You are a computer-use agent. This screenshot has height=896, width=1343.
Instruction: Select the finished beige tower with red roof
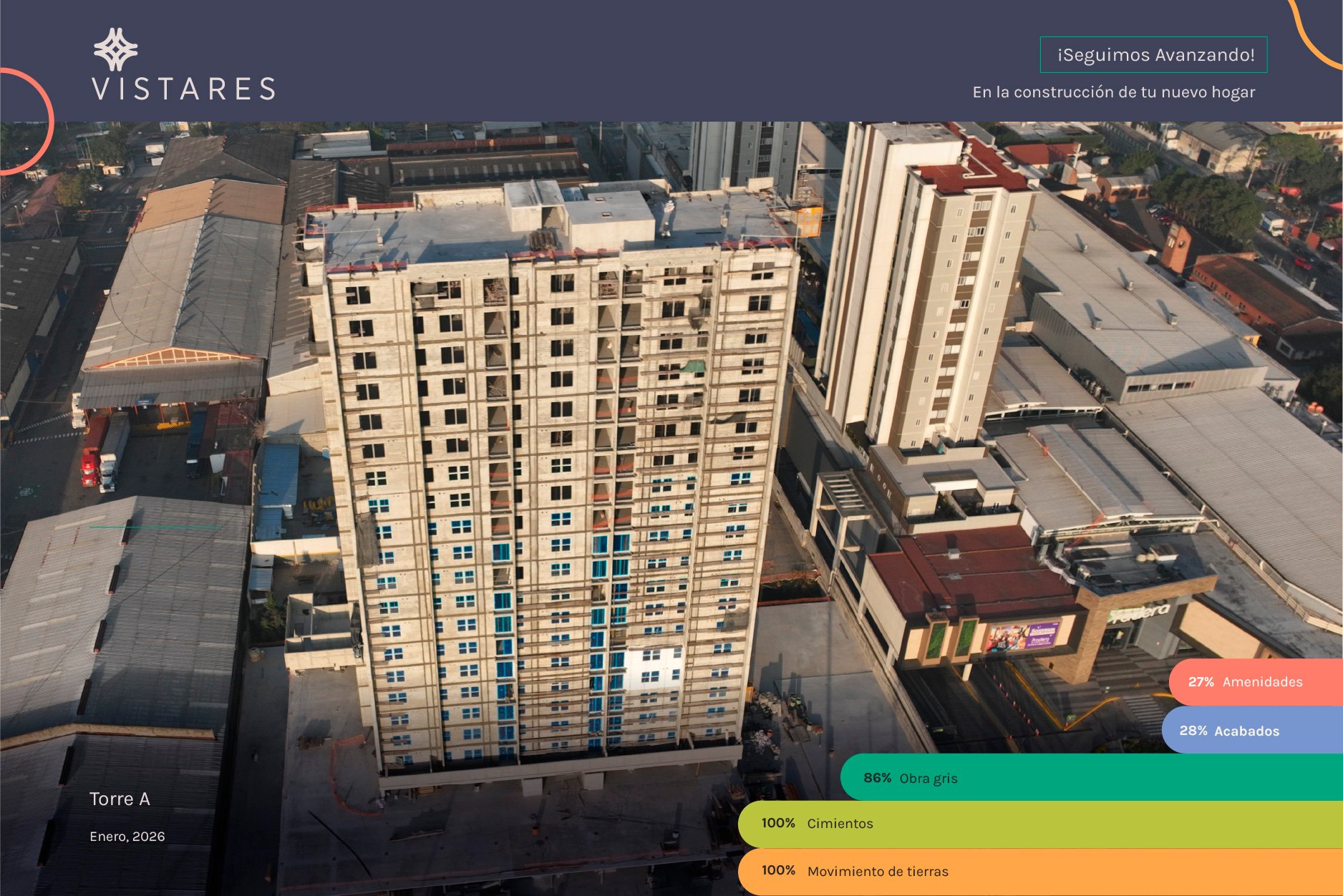(x=931, y=286)
